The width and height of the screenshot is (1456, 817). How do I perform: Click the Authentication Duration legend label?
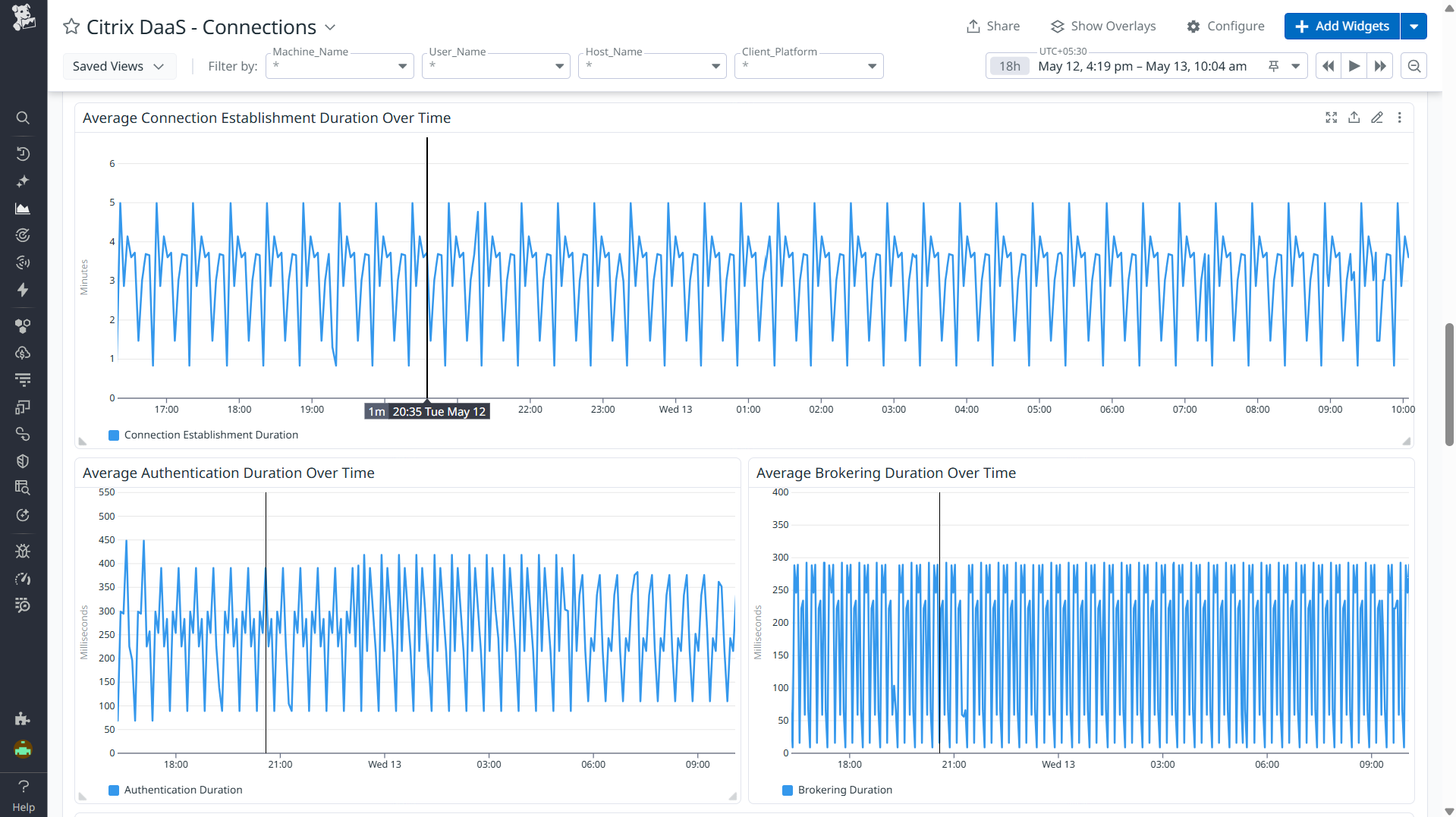click(183, 790)
